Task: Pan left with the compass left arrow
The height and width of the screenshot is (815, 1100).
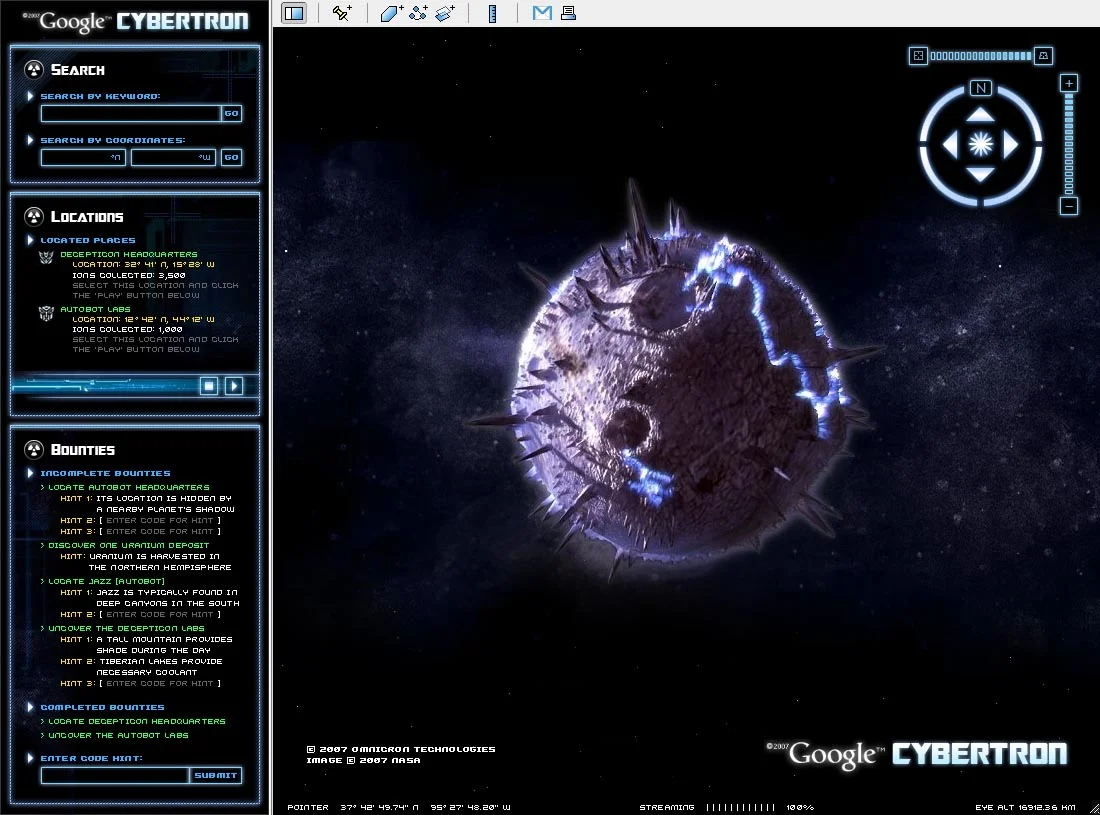Action: point(950,144)
